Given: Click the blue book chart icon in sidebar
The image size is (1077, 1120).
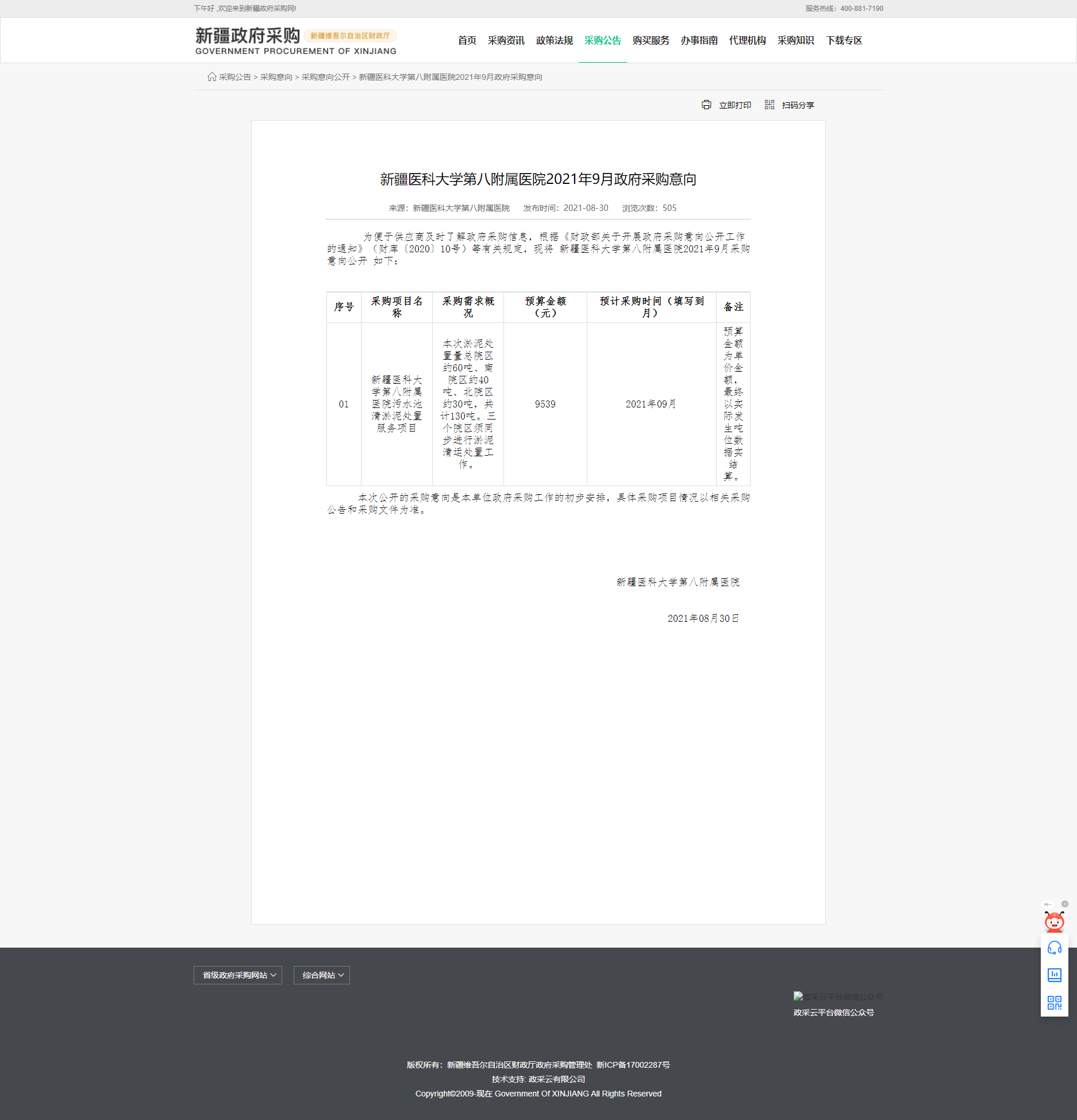Looking at the screenshot, I should [x=1054, y=975].
